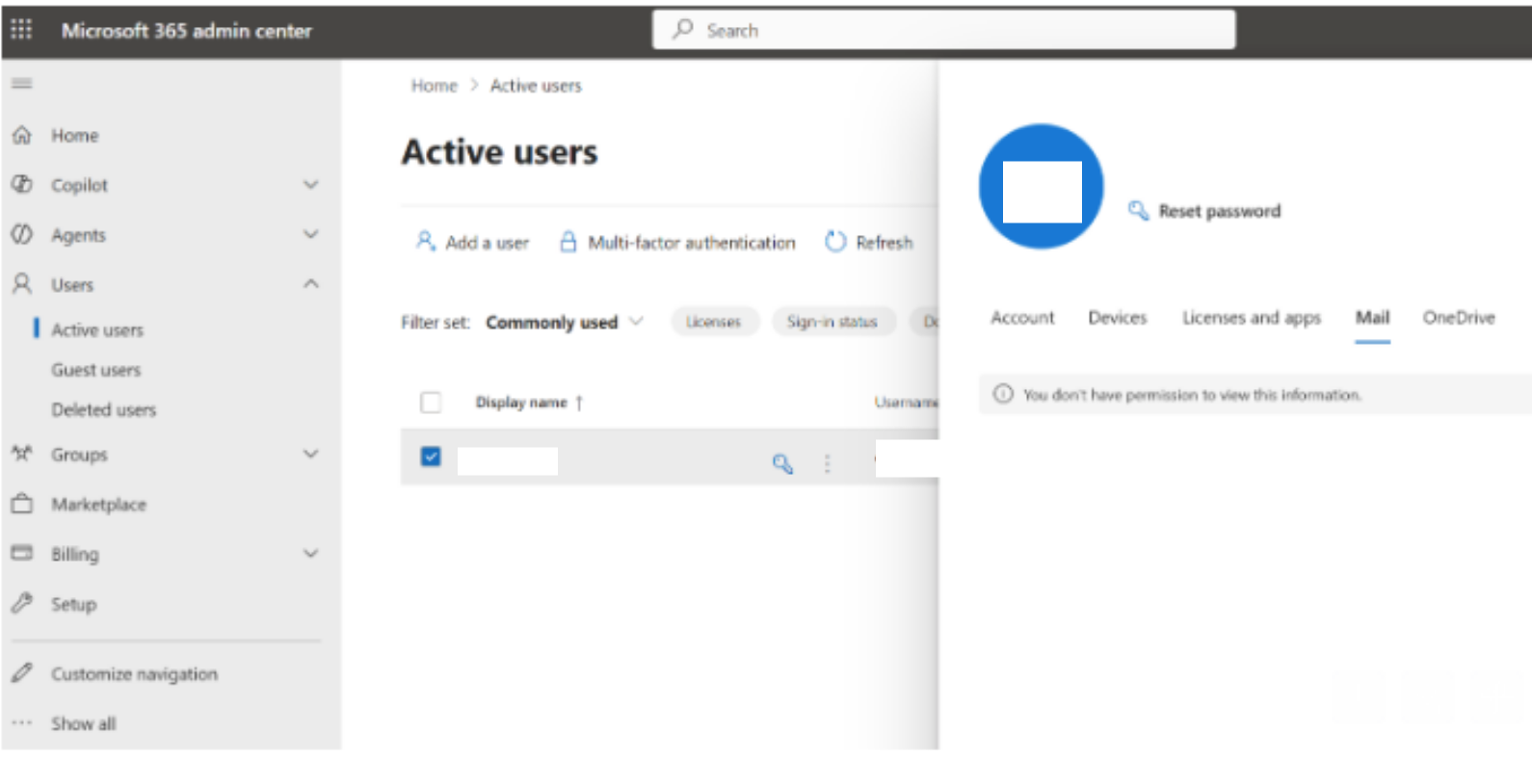Open the app launcher waffle icon
The image size is (1532, 784).
click(21, 30)
